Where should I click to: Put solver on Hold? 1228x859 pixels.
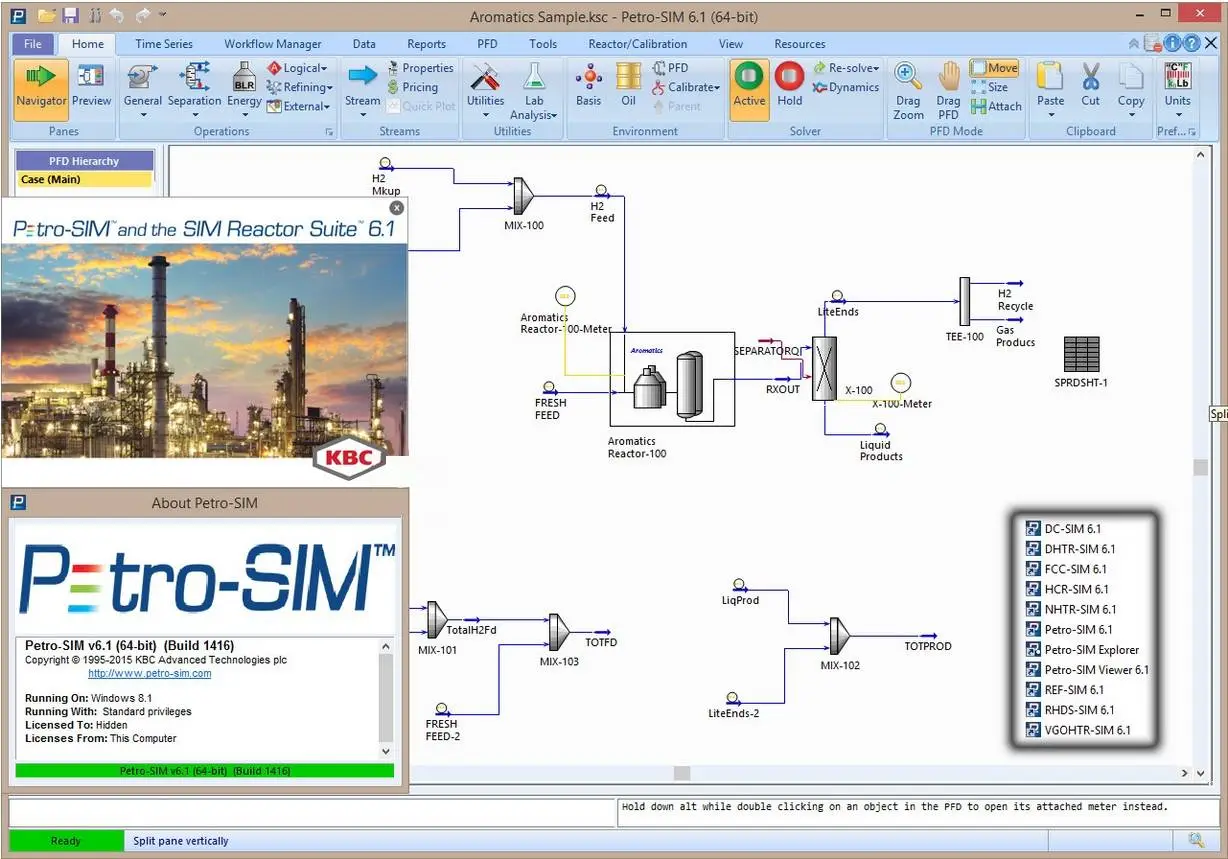pos(790,85)
